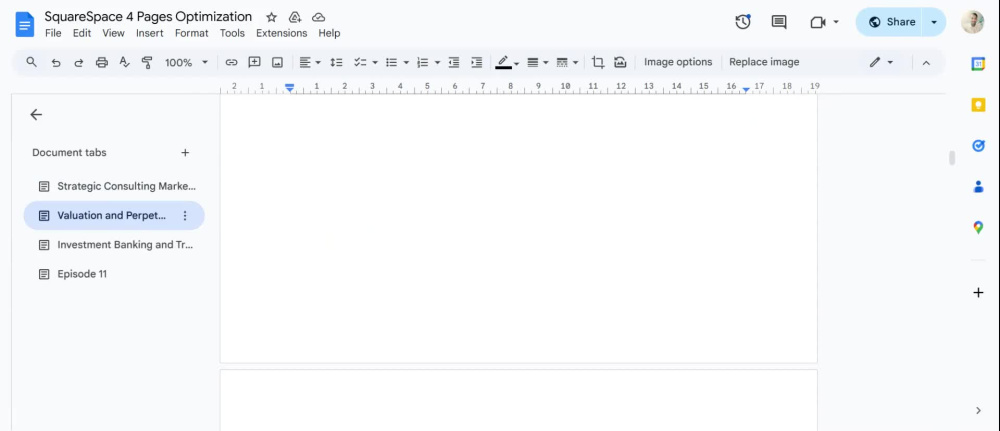
Task: Activate the paint format tool
Action: [x=147, y=62]
